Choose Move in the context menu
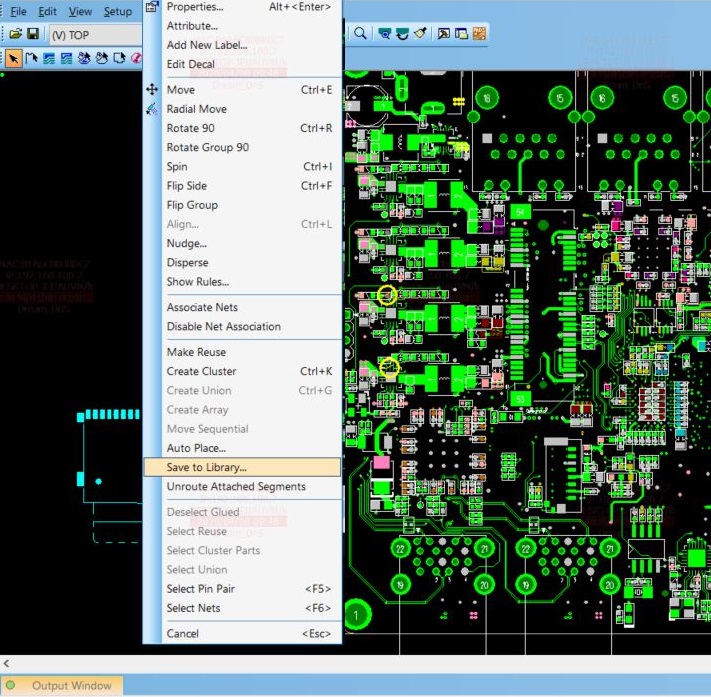This screenshot has height=697, width=711. tap(243, 90)
